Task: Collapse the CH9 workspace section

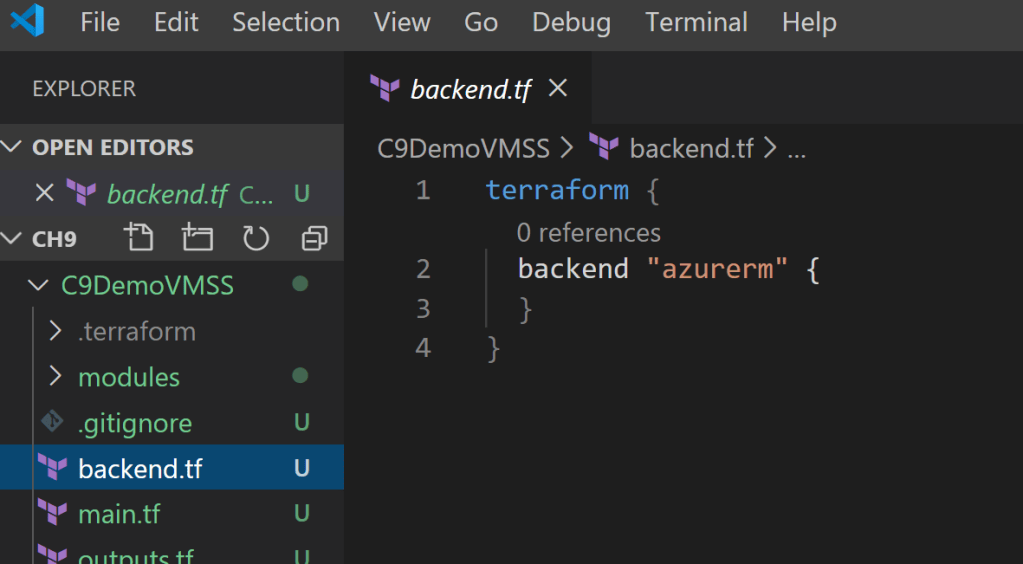Action: point(12,239)
